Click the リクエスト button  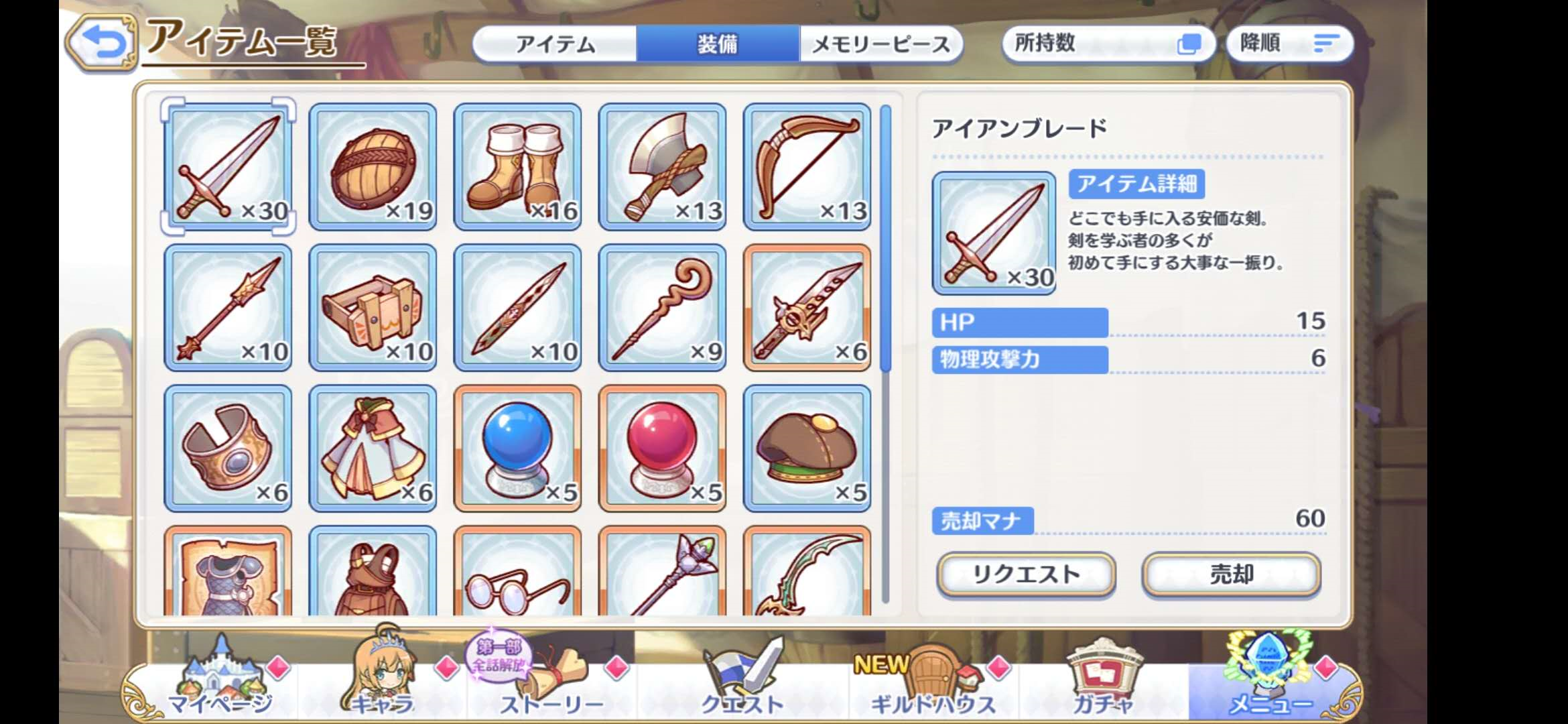(1026, 575)
